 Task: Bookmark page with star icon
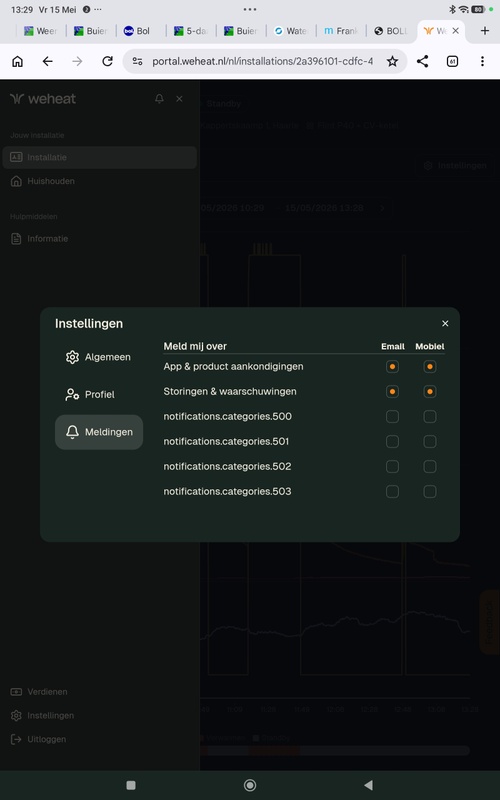392,61
